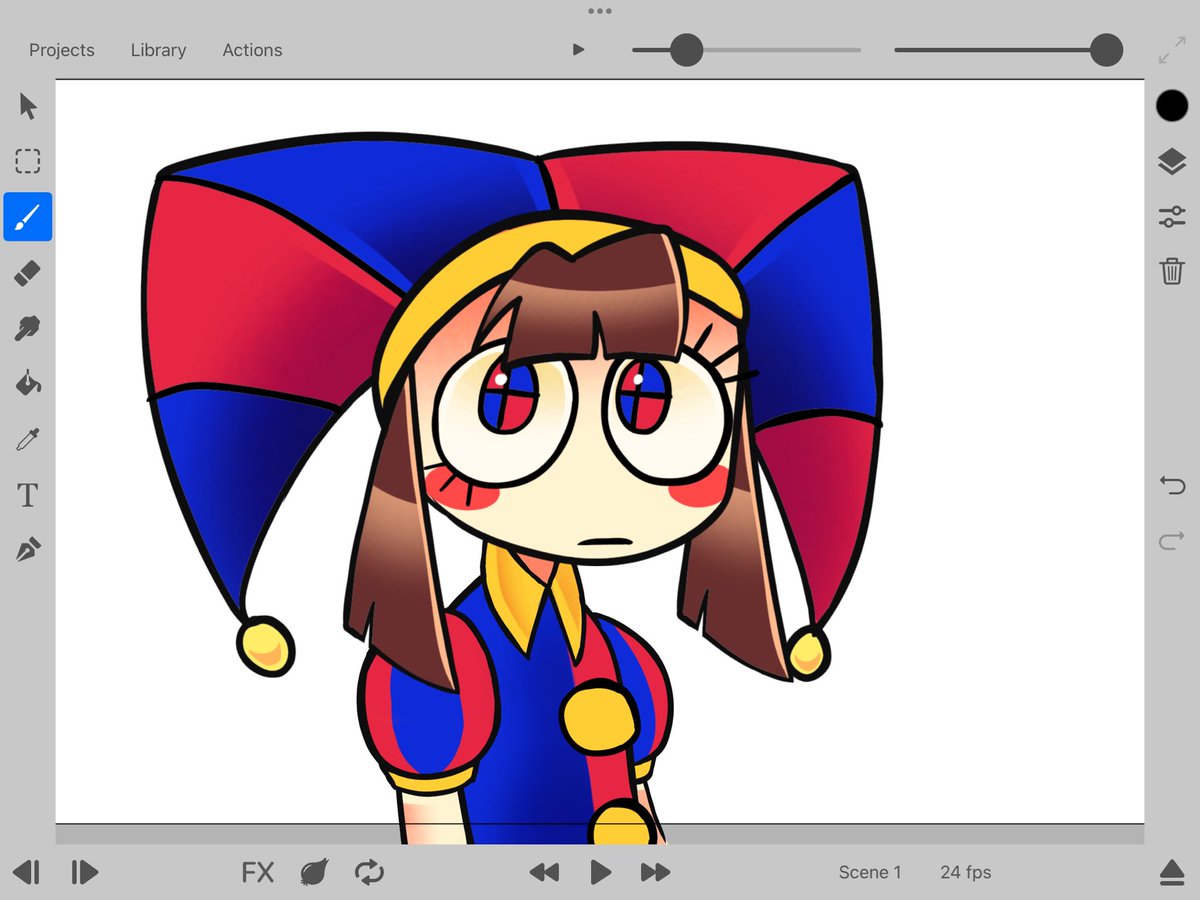The width and height of the screenshot is (1200, 900).
Task: Open the FX effects button
Action: click(257, 872)
